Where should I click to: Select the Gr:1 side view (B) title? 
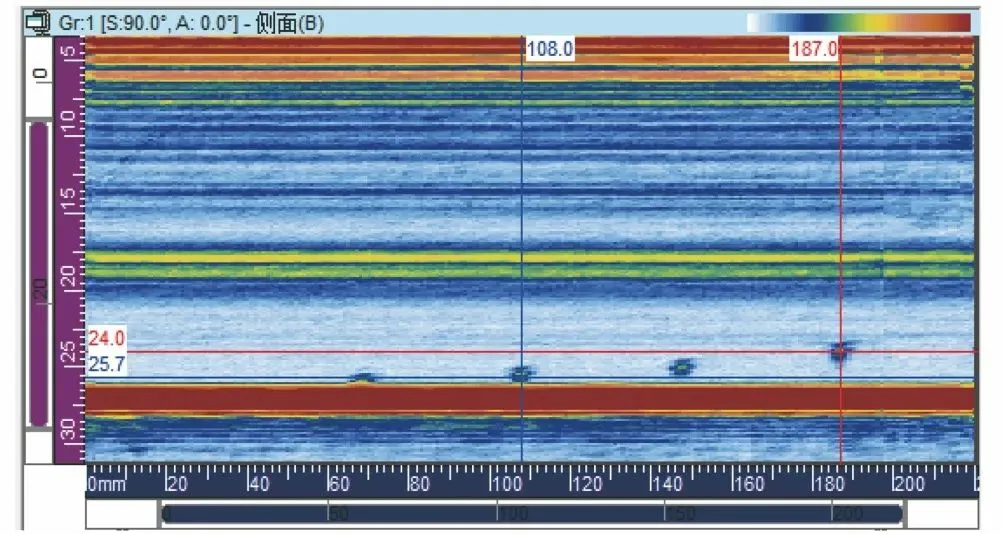tap(190, 23)
